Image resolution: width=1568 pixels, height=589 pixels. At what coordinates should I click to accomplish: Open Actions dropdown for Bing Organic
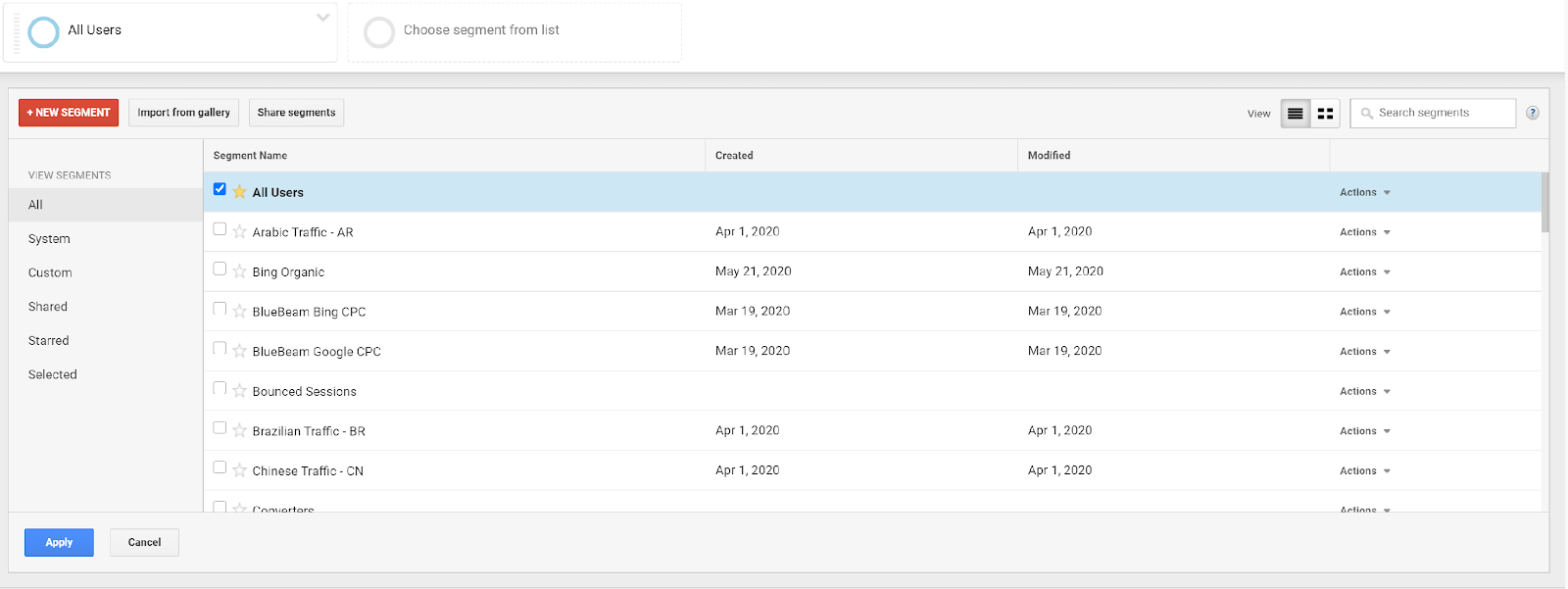point(1364,272)
